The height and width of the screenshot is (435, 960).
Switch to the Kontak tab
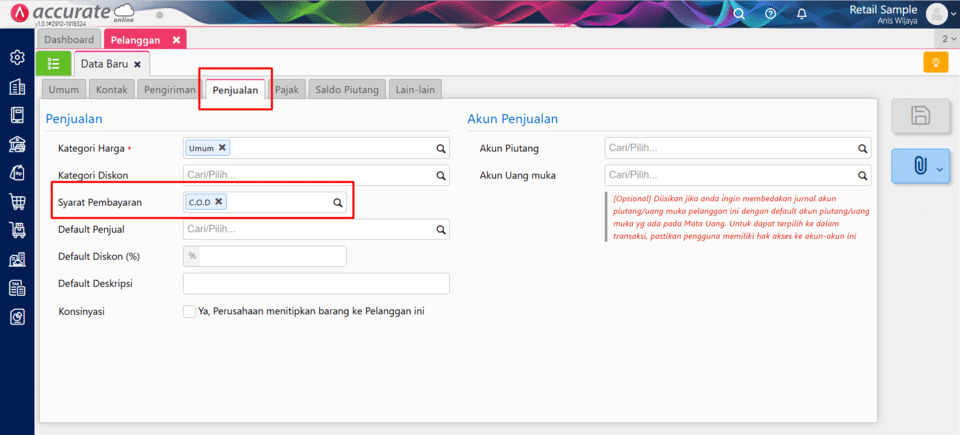(x=111, y=89)
